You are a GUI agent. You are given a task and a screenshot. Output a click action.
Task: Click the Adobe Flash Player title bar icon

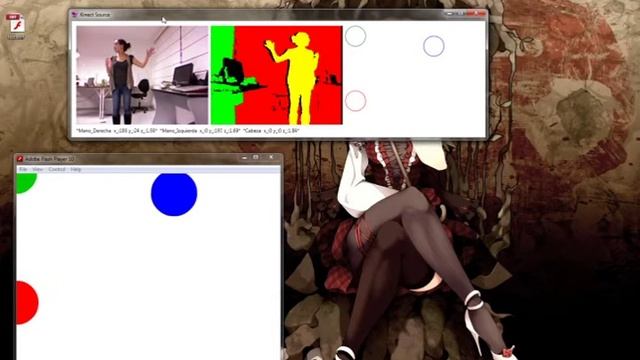[x=20, y=159]
